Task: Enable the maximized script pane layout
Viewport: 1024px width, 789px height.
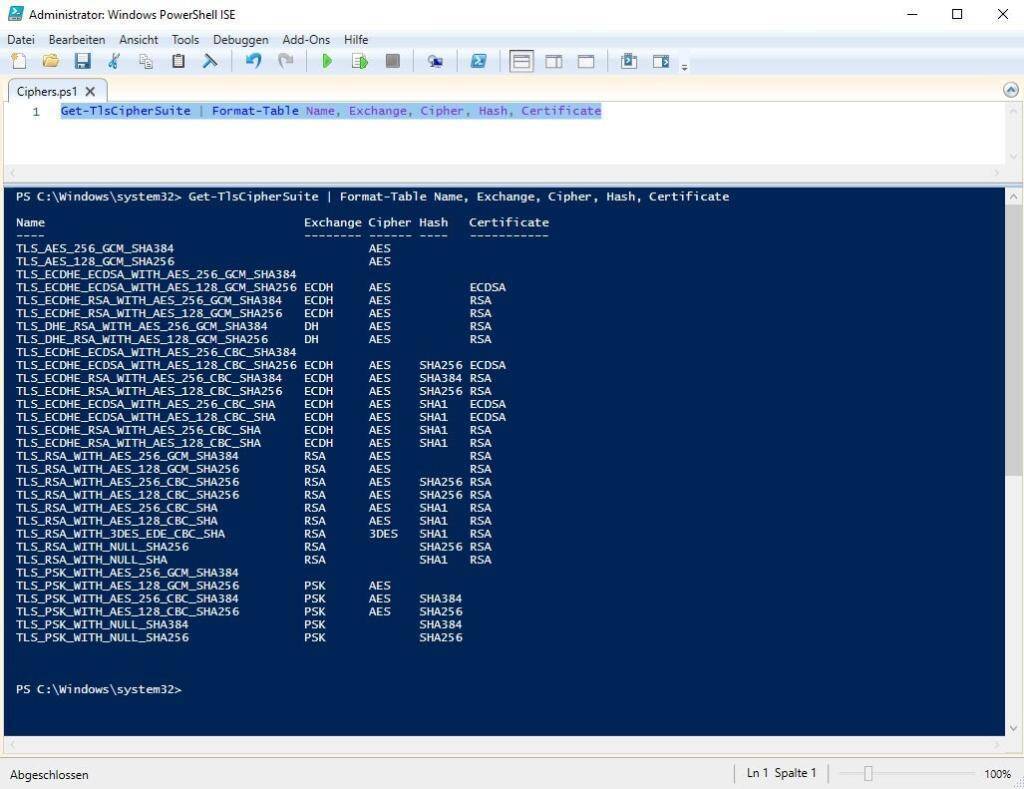Action: (584, 61)
